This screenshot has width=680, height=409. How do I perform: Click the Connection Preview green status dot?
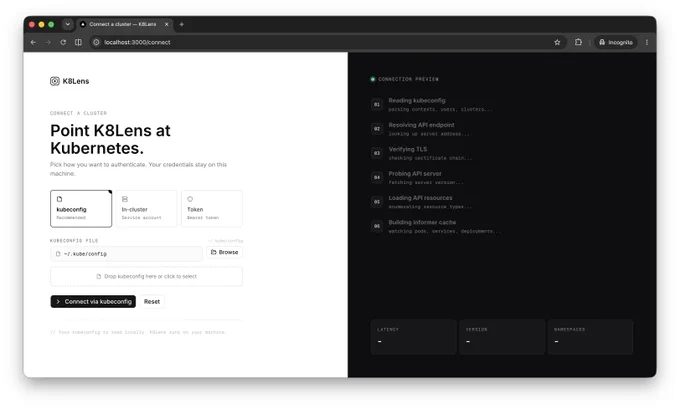point(373,79)
